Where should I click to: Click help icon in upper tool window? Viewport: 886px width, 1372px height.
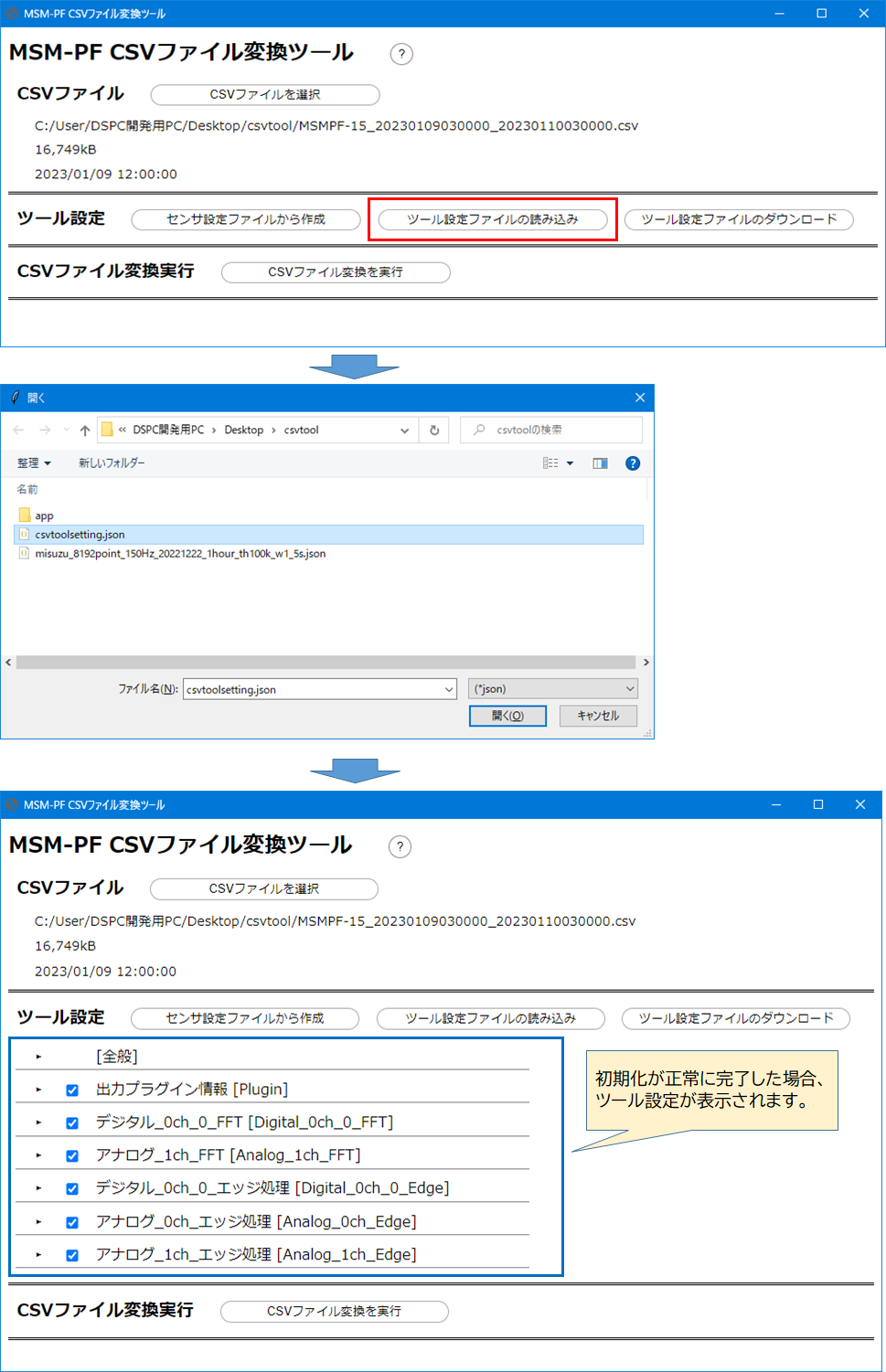pyautogui.click(x=401, y=54)
